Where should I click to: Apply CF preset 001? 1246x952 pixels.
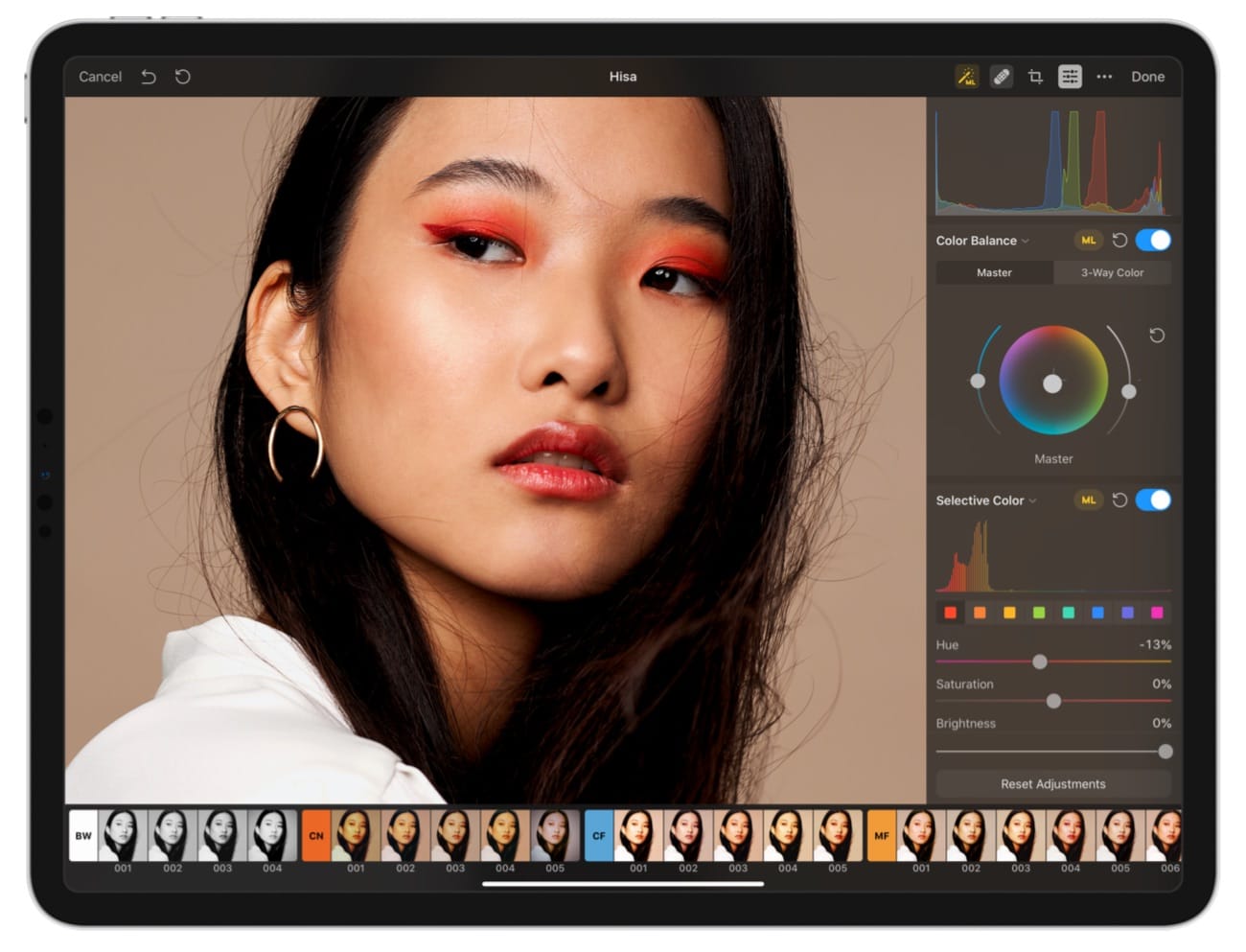(638, 836)
